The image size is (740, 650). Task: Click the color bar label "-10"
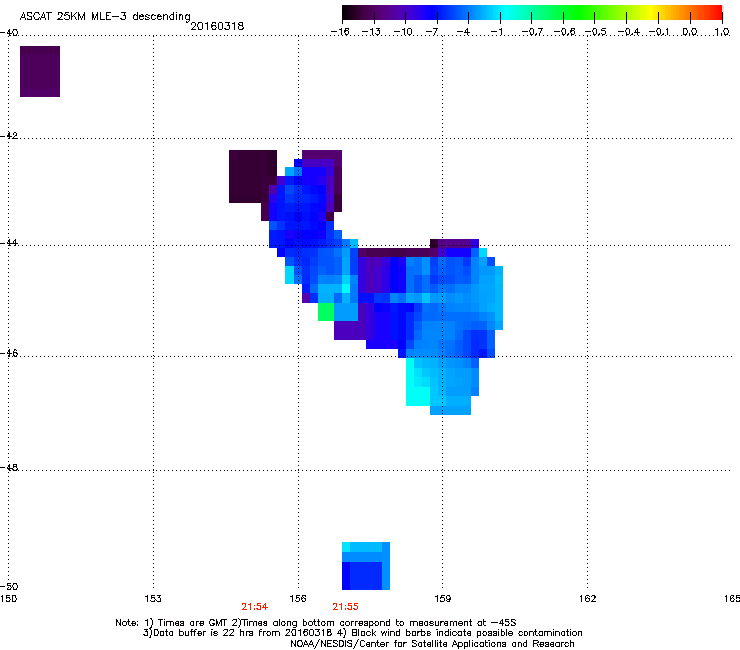click(403, 32)
